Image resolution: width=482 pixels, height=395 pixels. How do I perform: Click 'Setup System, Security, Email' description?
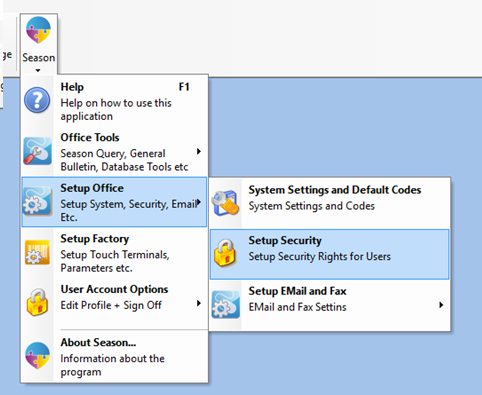[129, 210]
